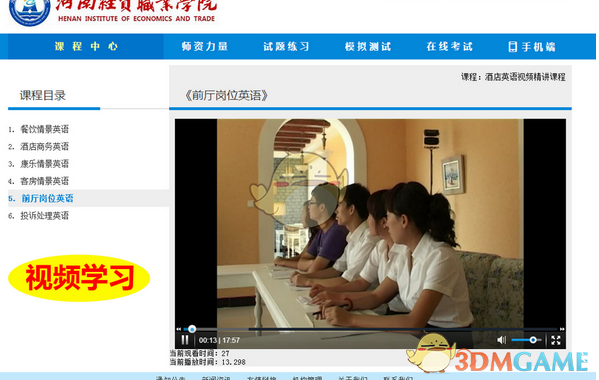Click the 当前播放时间: 13.298 text
Screen dimensions: 599x380
(x=208, y=362)
